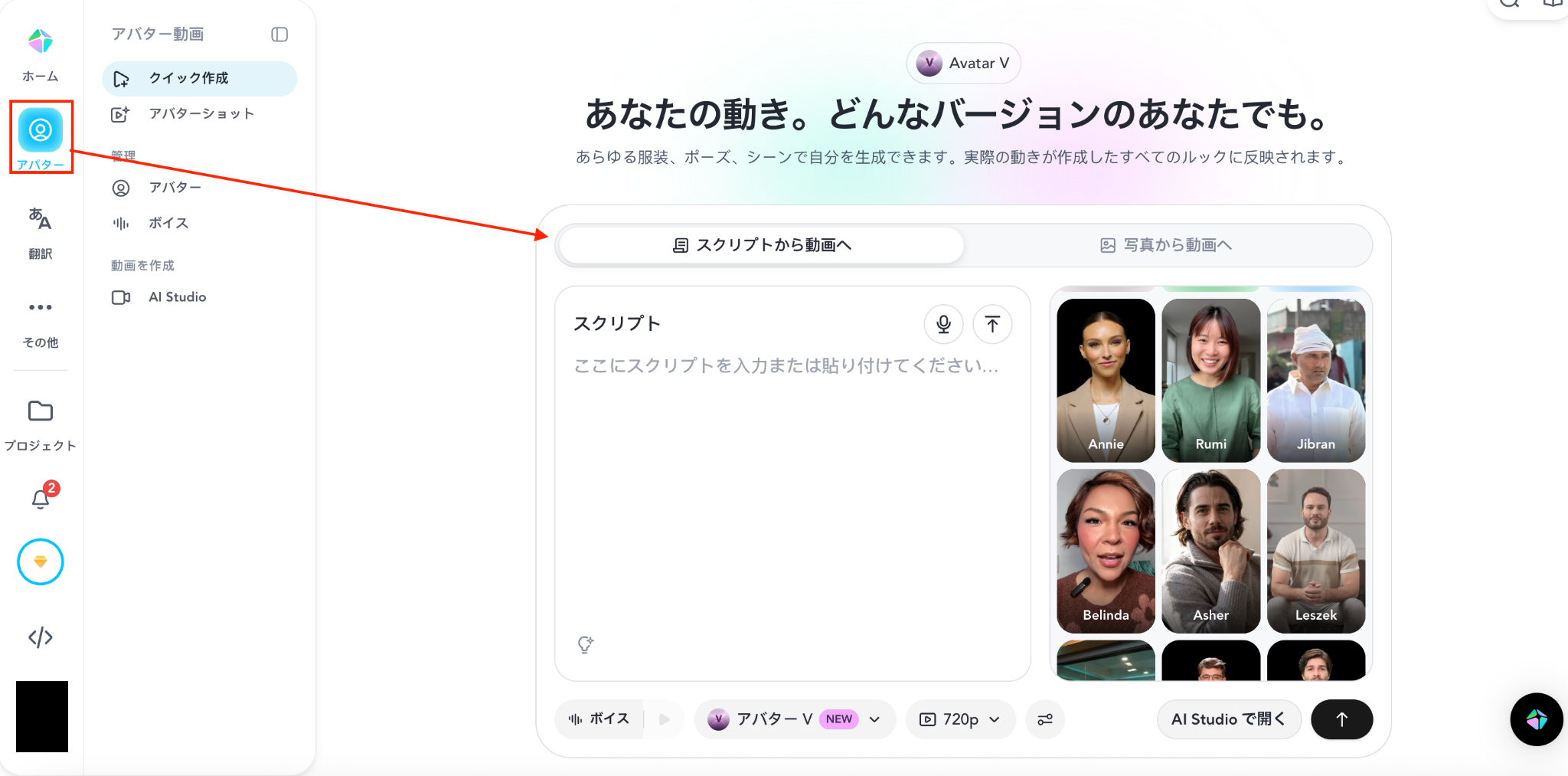Screen dimensions: 1568x776
Task: Open the sliders settings icon next to 720p
Action: (x=1045, y=719)
